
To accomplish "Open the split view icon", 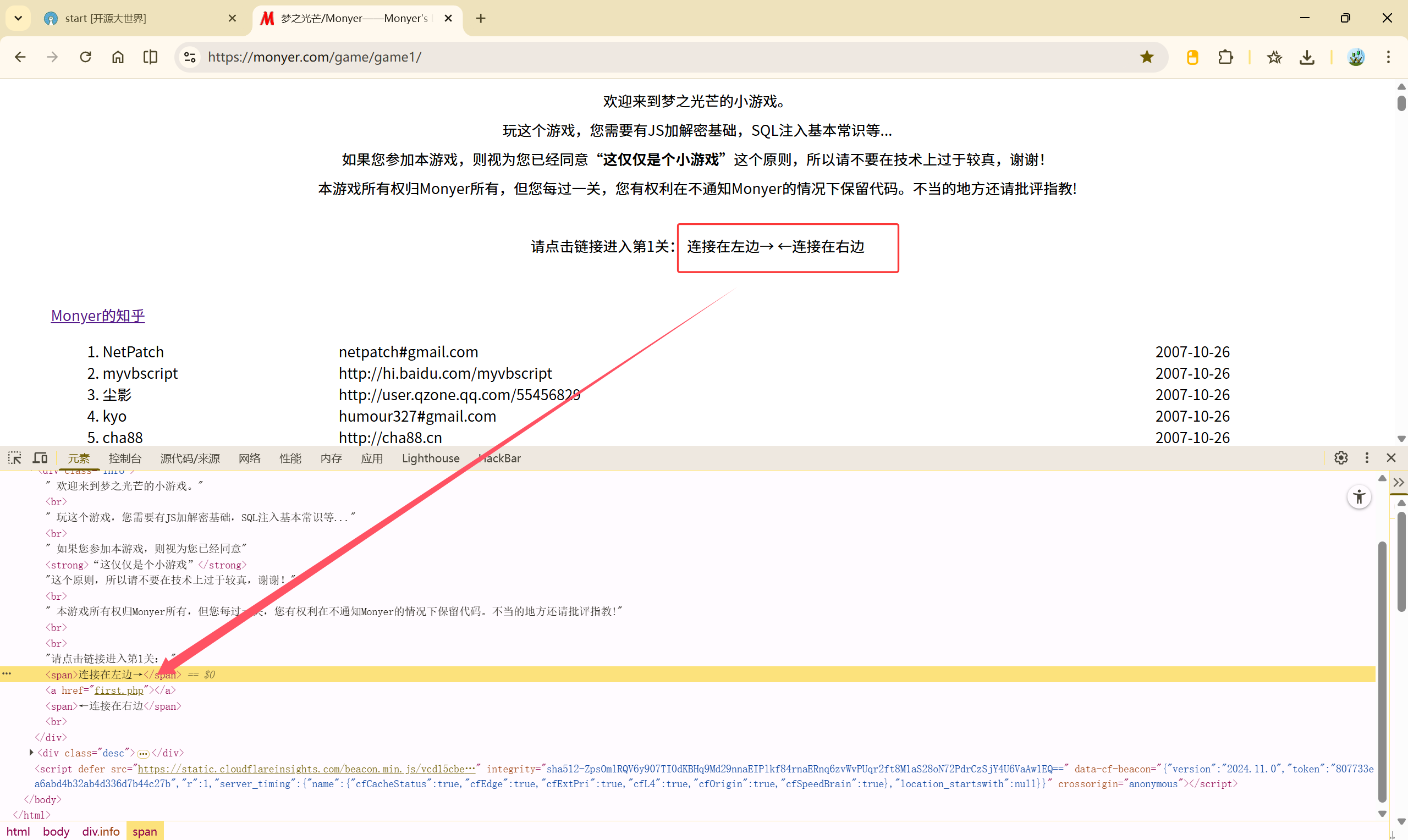I will [x=150, y=57].
